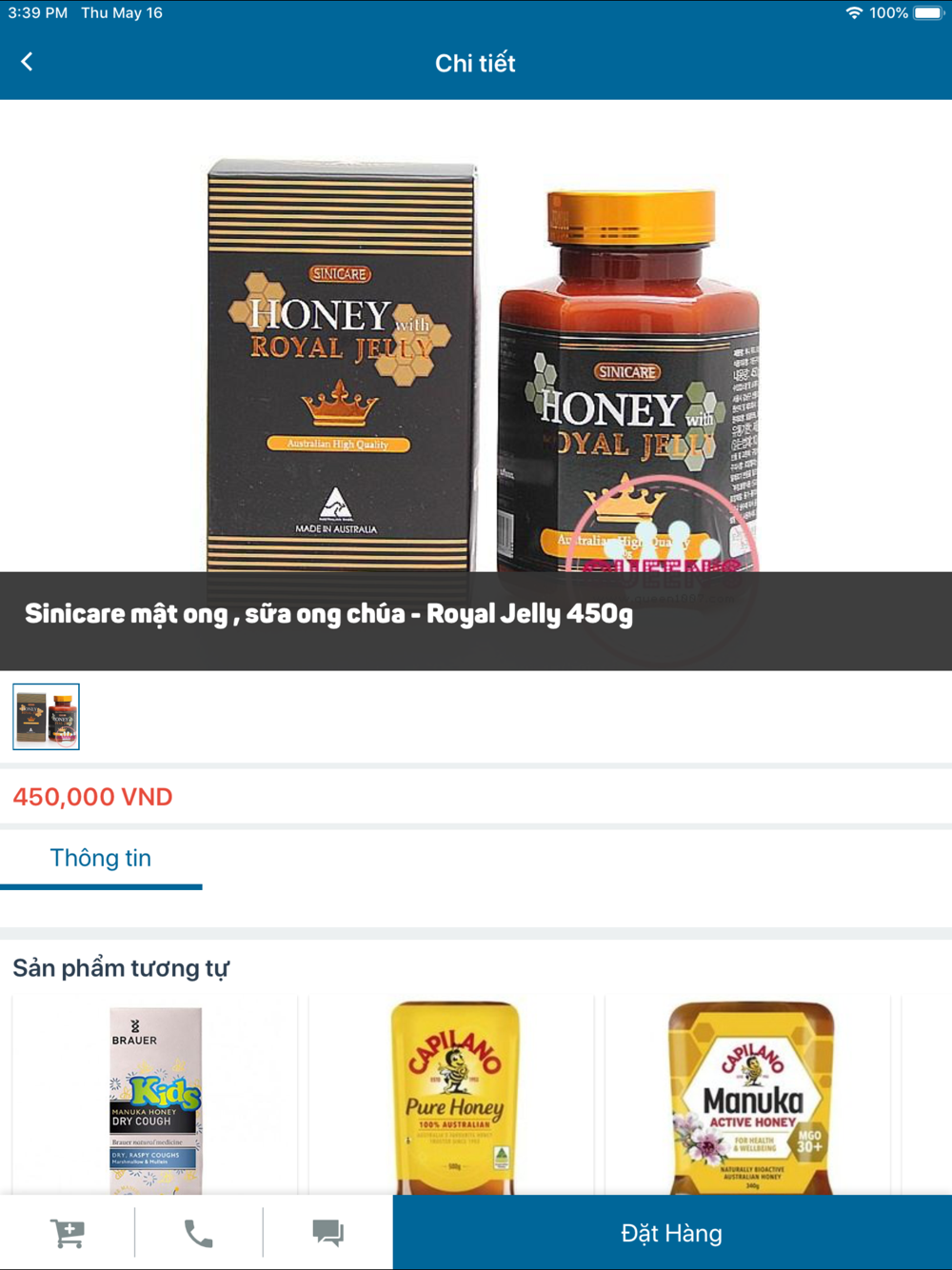Tap the Đặt Hàng order button
Image resolution: width=952 pixels, height=1270 pixels.
coord(672,1233)
